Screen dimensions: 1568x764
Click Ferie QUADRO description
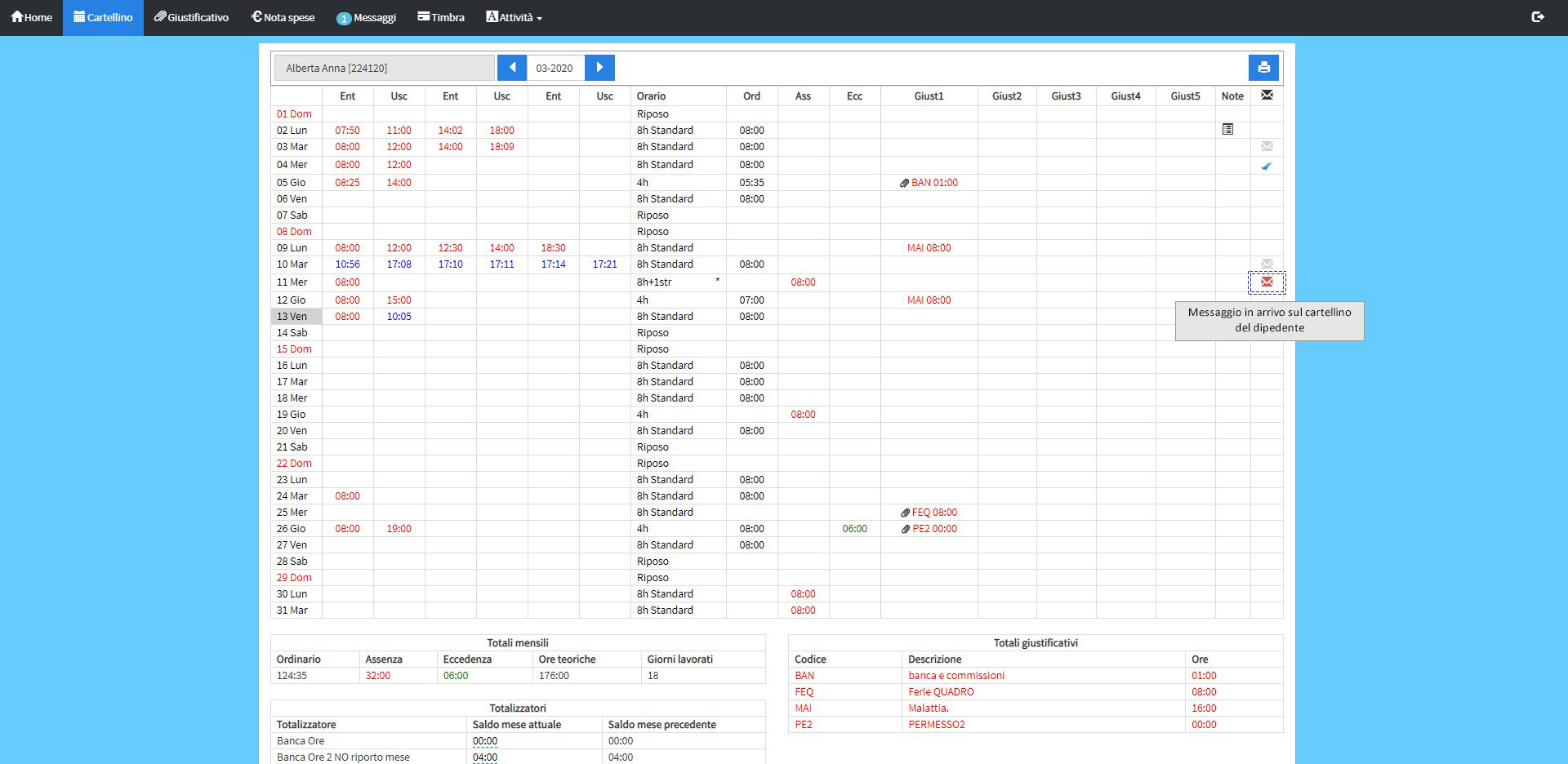(941, 692)
